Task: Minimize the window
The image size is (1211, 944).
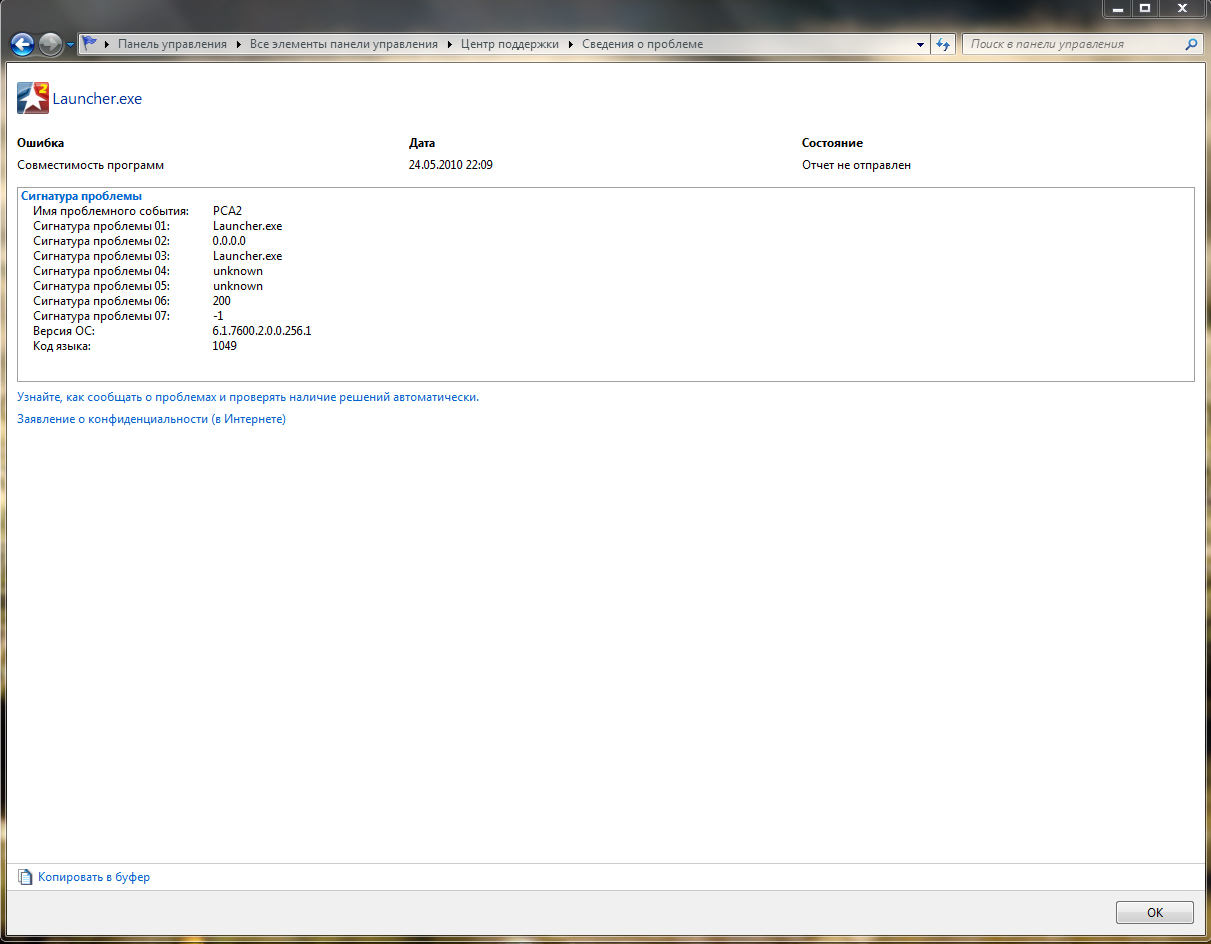Action: pos(1118,8)
